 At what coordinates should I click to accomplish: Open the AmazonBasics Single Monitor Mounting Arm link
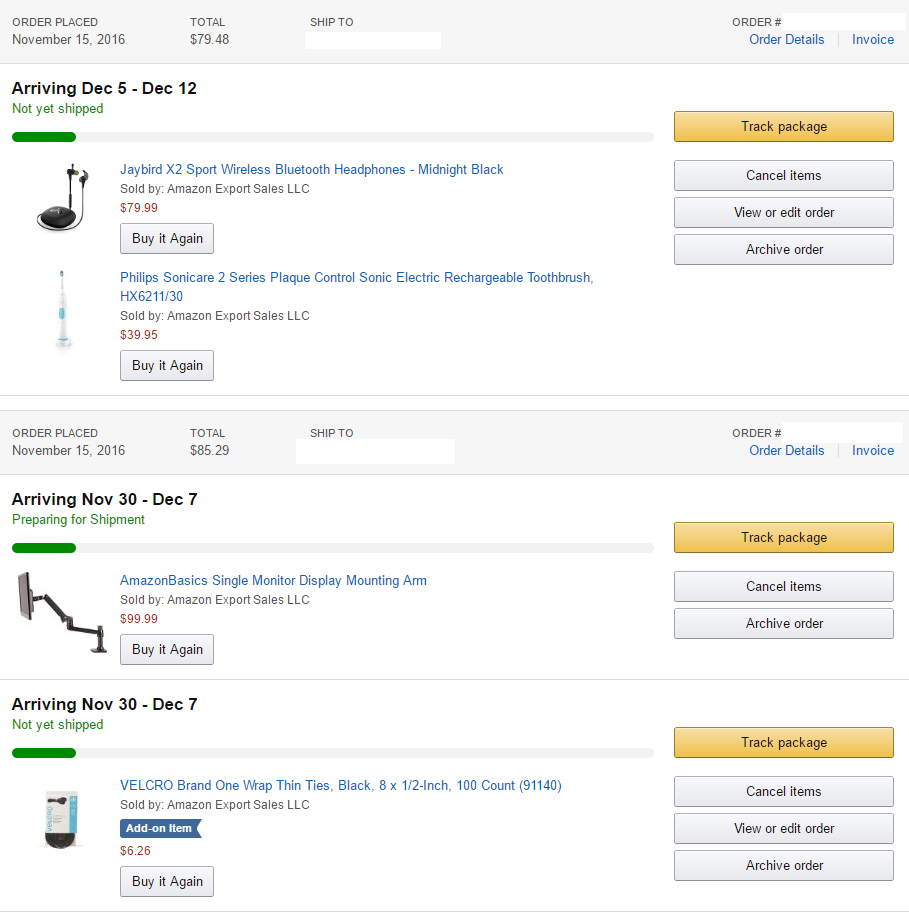273,581
